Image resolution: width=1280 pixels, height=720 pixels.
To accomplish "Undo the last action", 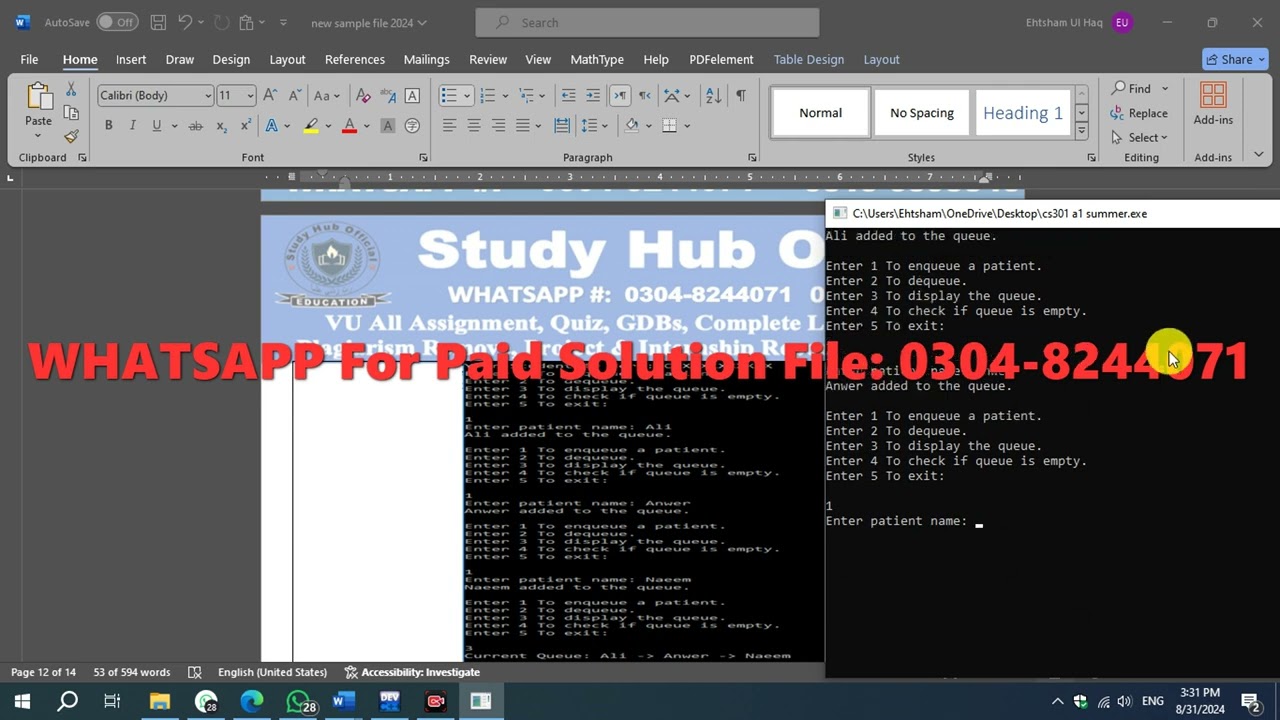I will pyautogui.click(x=185, y=22).
